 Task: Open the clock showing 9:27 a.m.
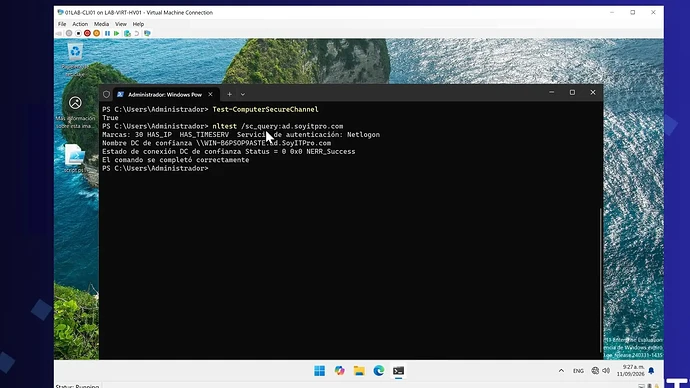click(630, 370)
